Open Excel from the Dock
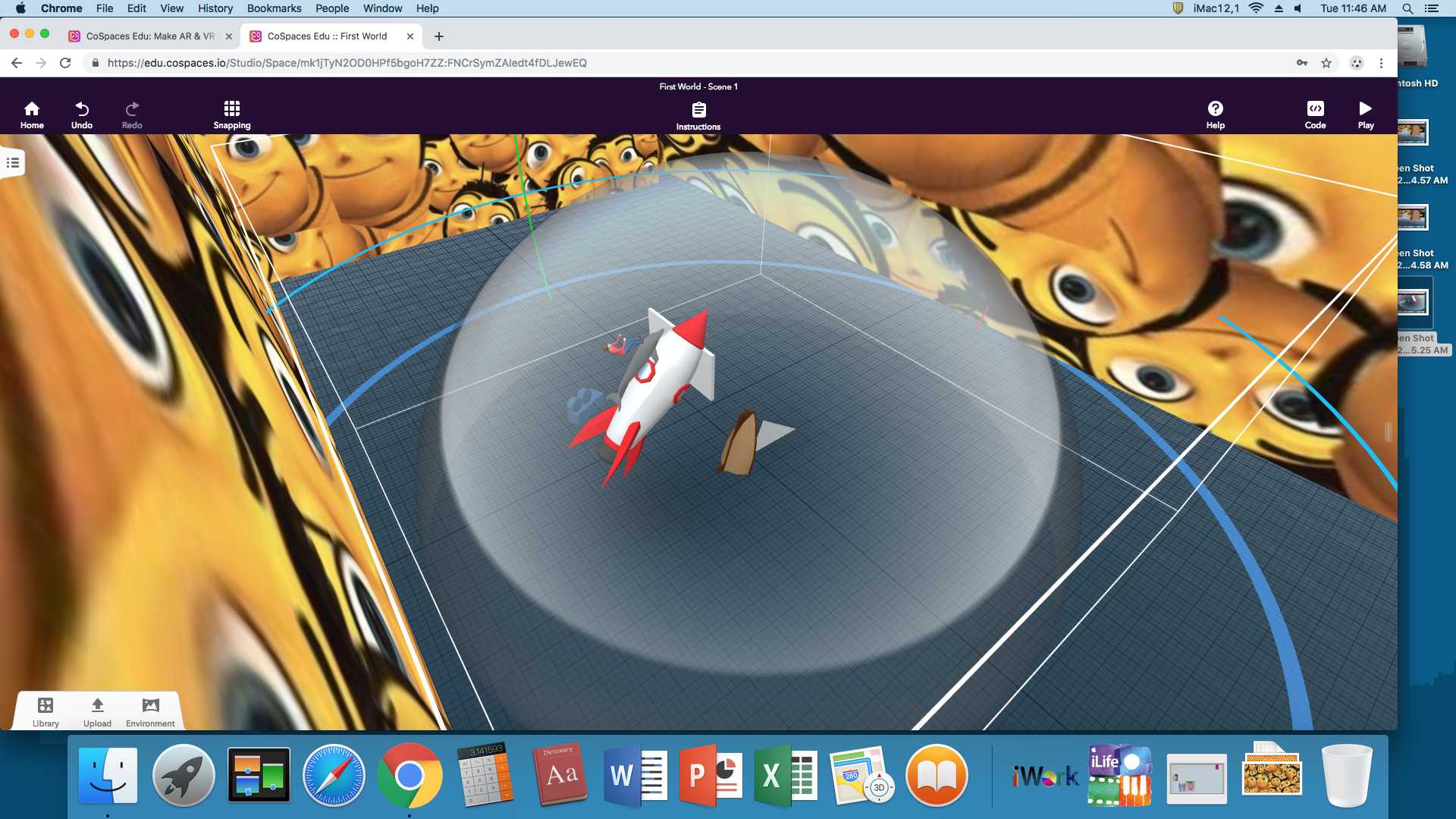 click(786, 776)
